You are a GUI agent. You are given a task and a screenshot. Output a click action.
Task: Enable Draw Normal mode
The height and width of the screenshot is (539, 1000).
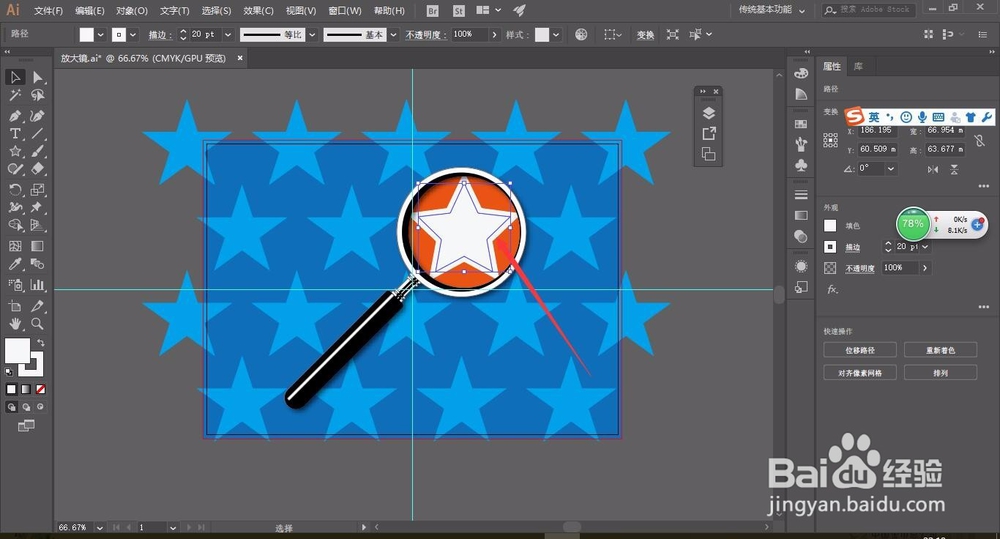[11, 407]
